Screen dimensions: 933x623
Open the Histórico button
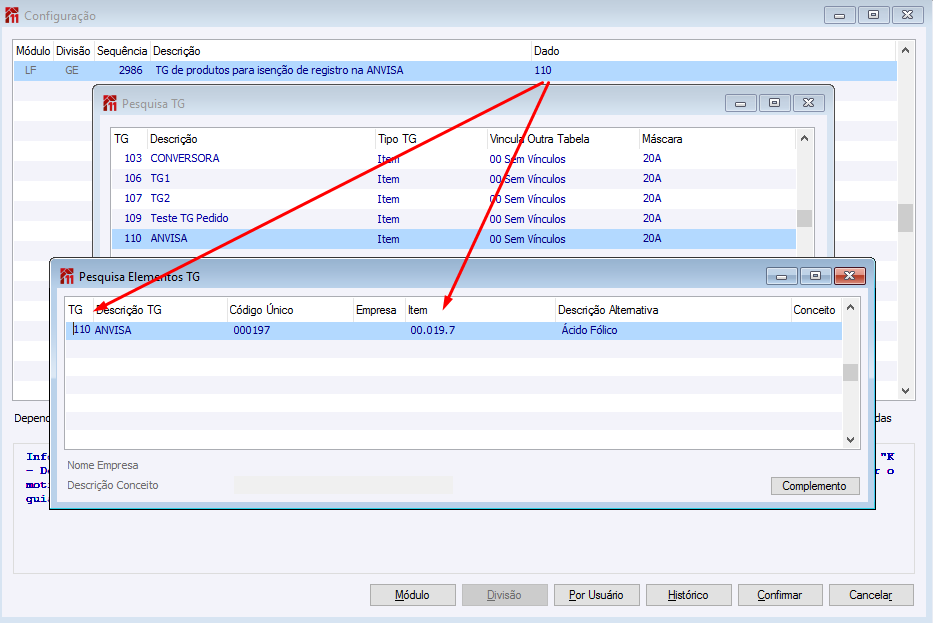[688, 594]
